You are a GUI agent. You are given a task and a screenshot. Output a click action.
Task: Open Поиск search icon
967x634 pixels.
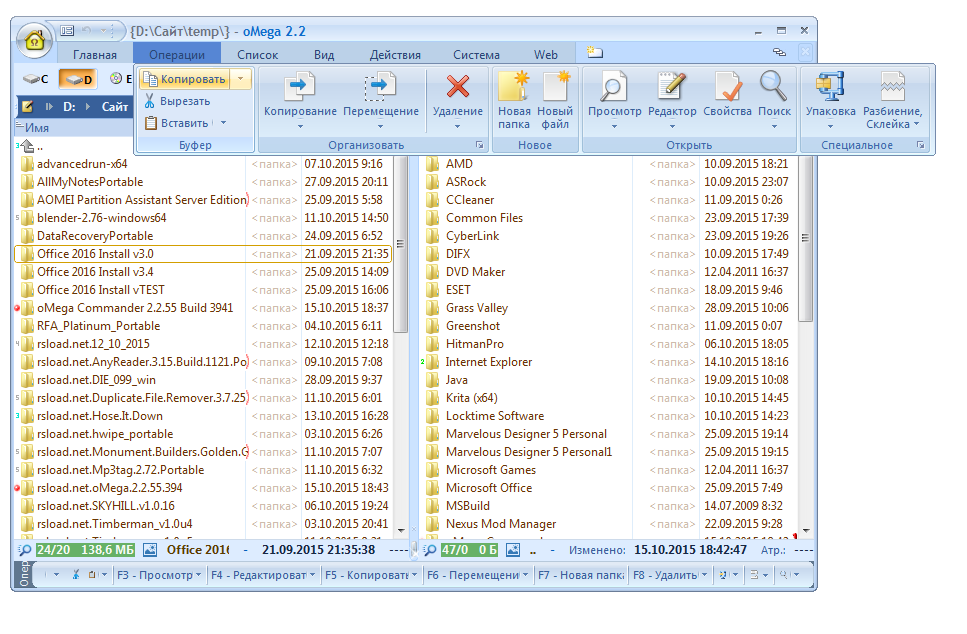click(773, 86)
